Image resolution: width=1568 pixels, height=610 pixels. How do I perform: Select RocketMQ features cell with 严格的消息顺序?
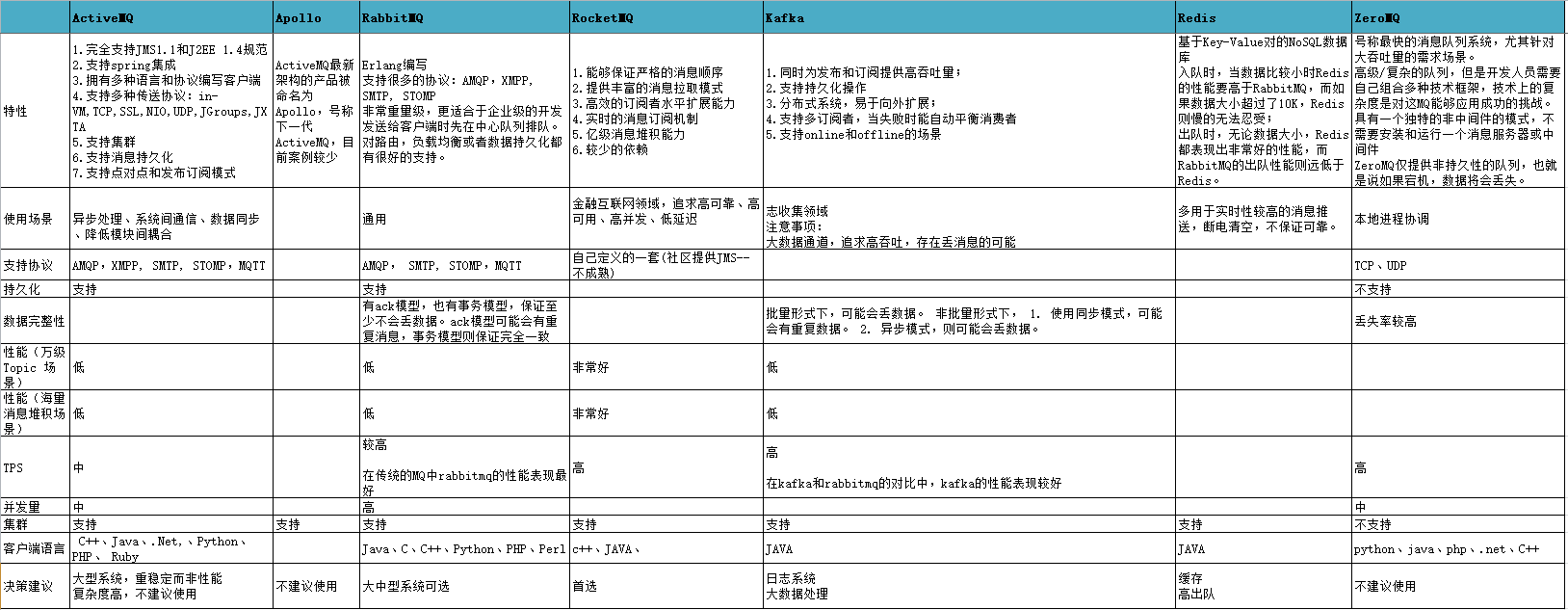point(666,111)
